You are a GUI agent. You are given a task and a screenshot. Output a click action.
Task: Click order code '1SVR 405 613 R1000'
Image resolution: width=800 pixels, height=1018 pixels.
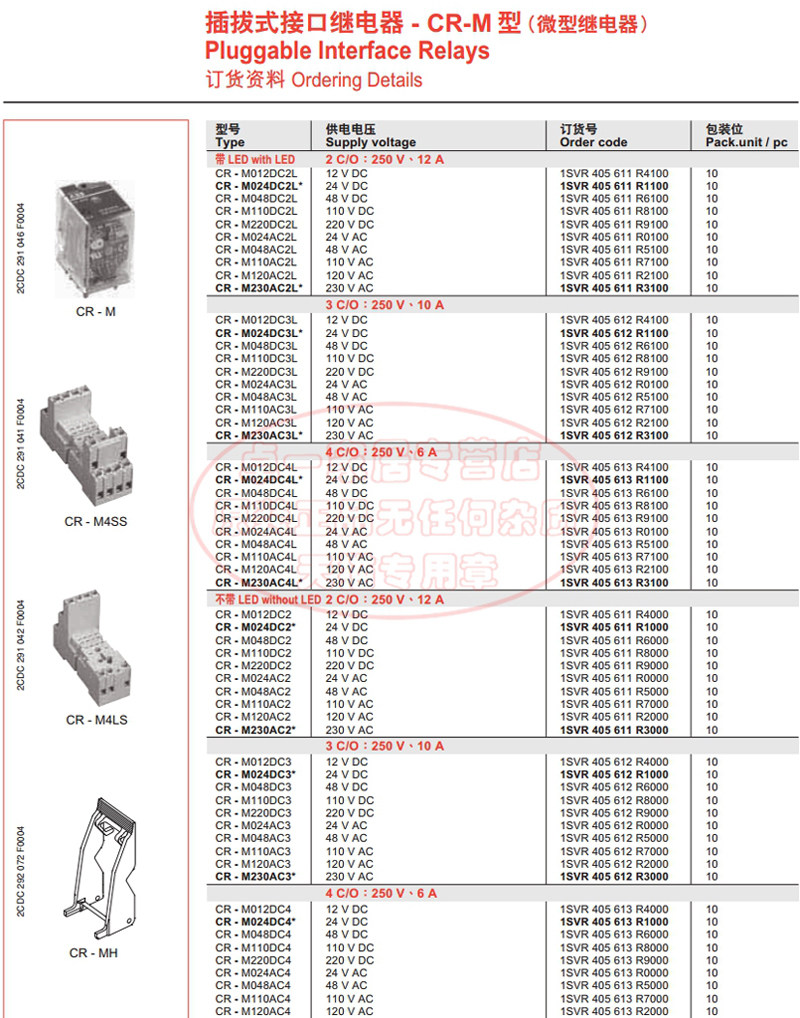[x=614, y=922]
